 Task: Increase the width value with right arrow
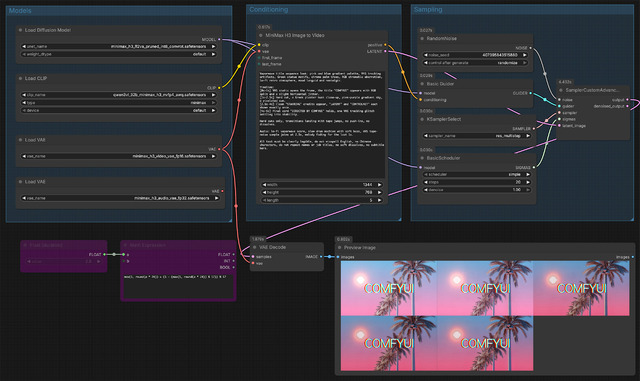[380, 185]
